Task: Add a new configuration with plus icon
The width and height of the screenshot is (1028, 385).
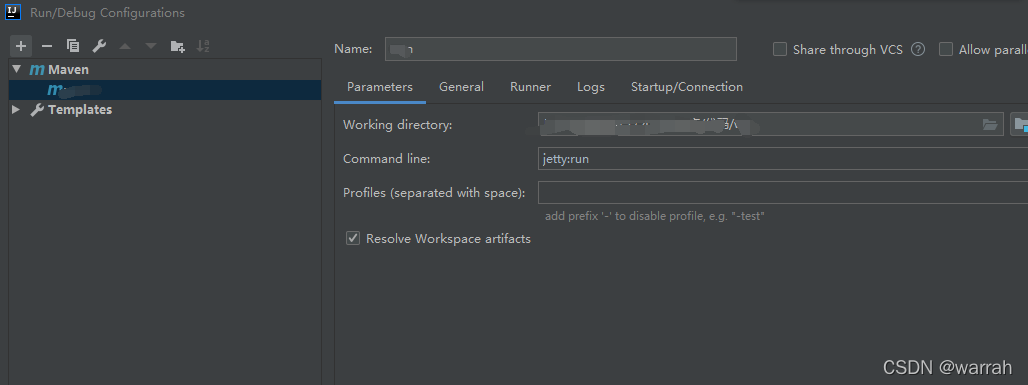Action: coord(21,46)
